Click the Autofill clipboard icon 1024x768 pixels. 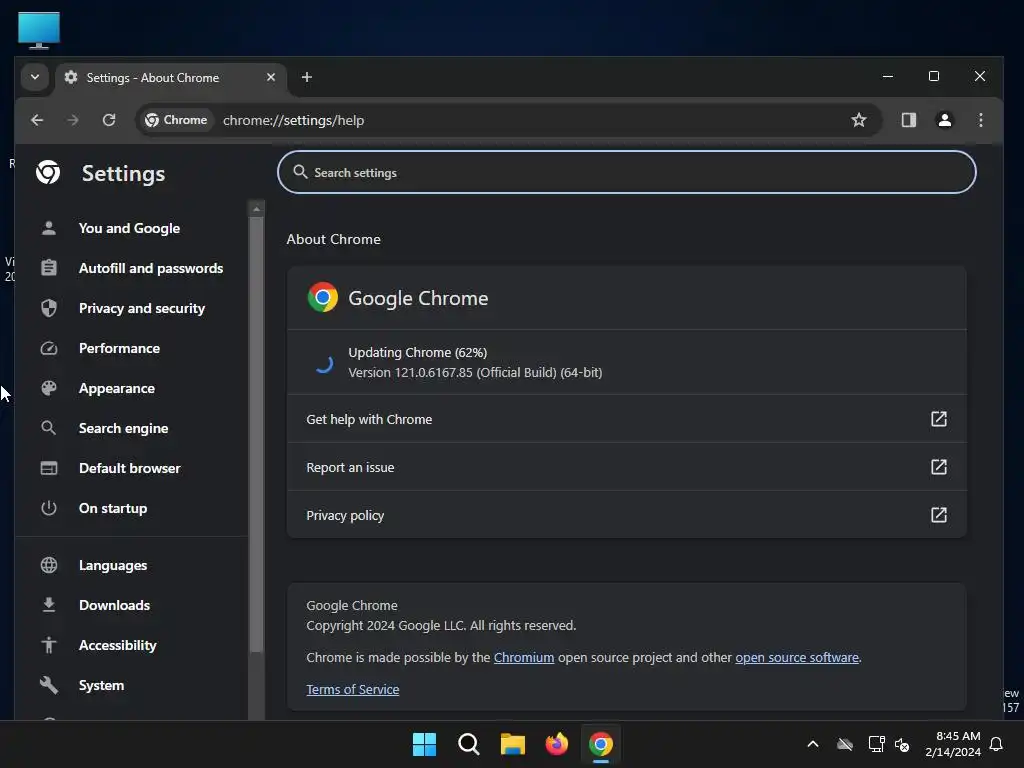[48, 268]
